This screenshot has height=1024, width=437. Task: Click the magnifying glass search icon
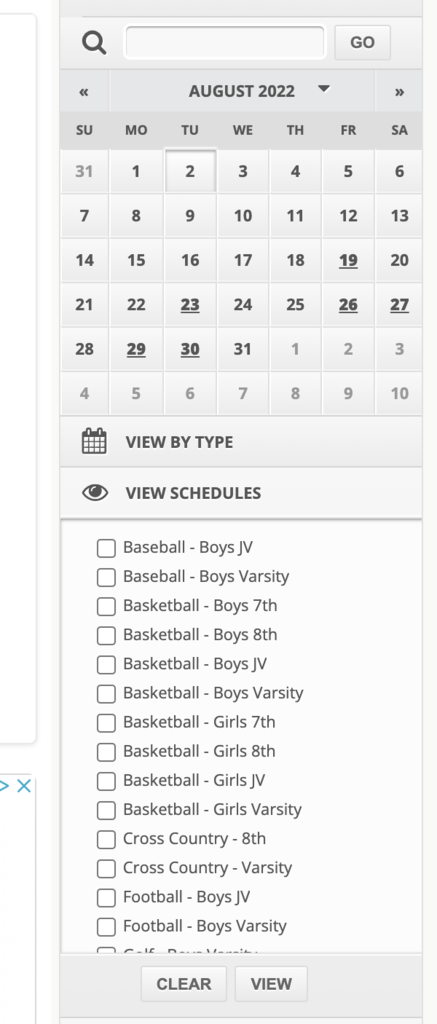click(x=94, y=43)
